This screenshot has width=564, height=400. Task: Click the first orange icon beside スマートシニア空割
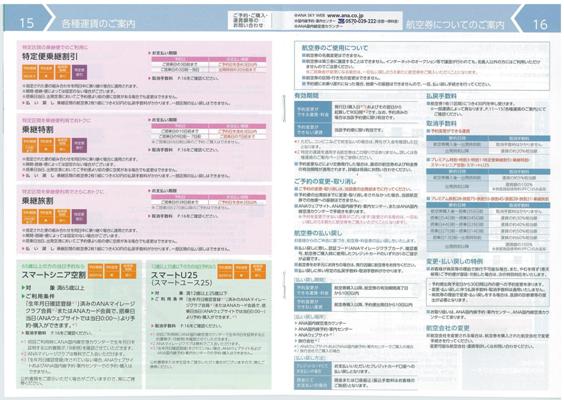click(95, 272)
